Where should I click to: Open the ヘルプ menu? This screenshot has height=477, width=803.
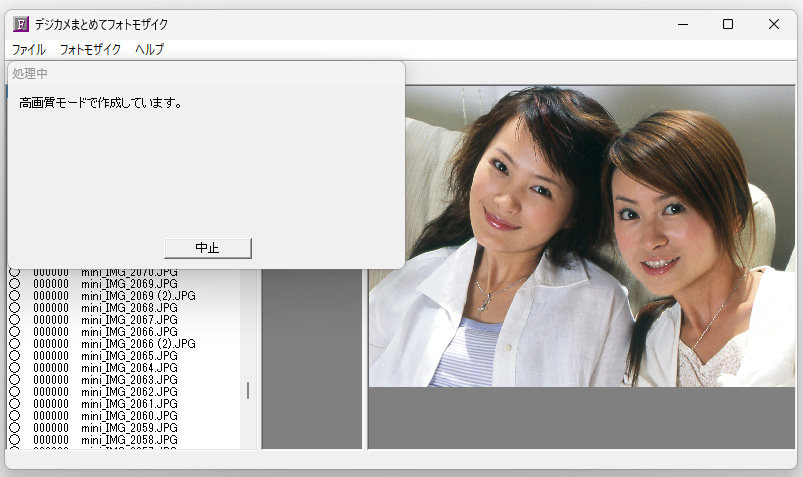click(150, 50)
